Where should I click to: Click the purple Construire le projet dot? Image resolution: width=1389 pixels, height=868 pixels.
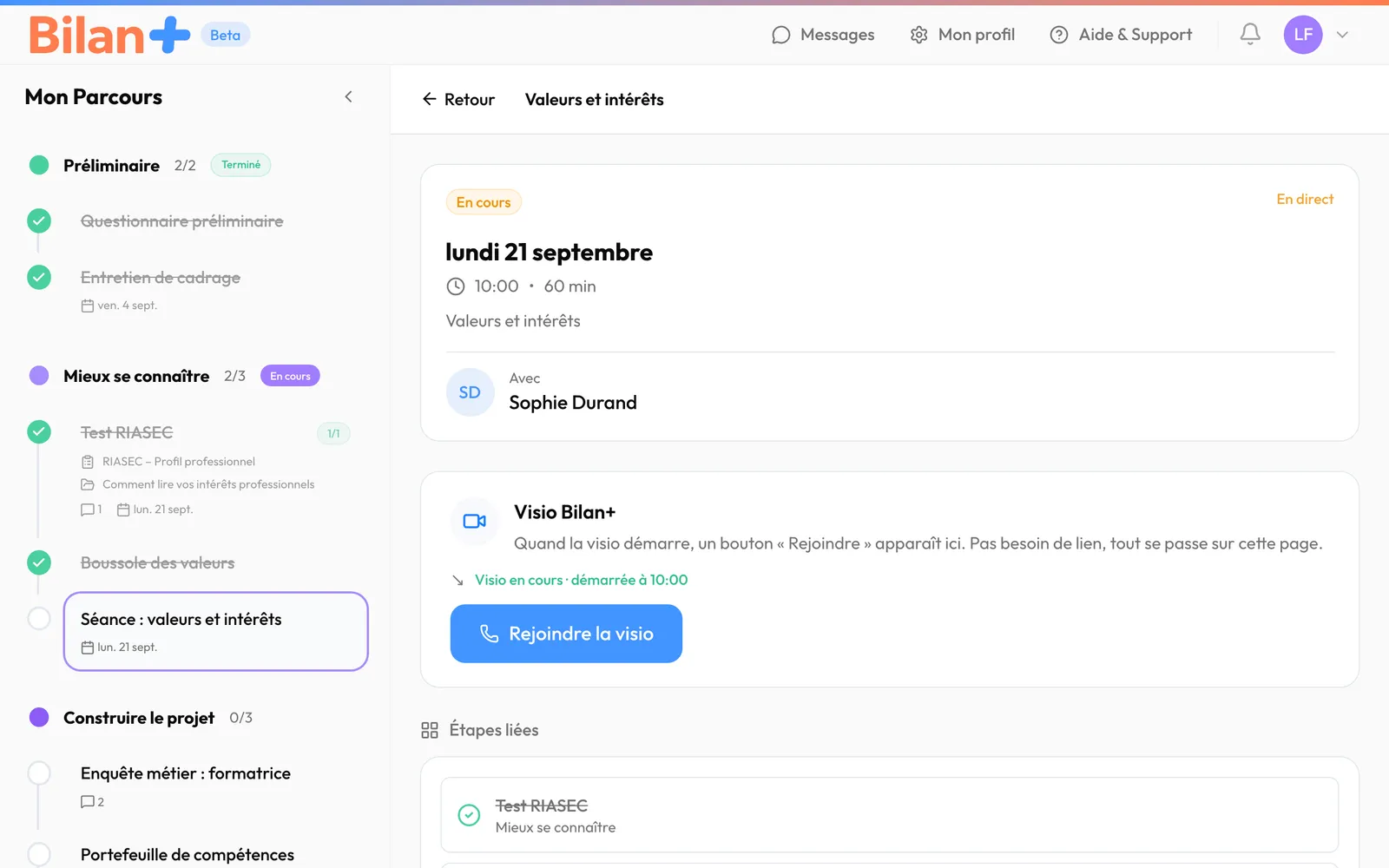point(39,717)
